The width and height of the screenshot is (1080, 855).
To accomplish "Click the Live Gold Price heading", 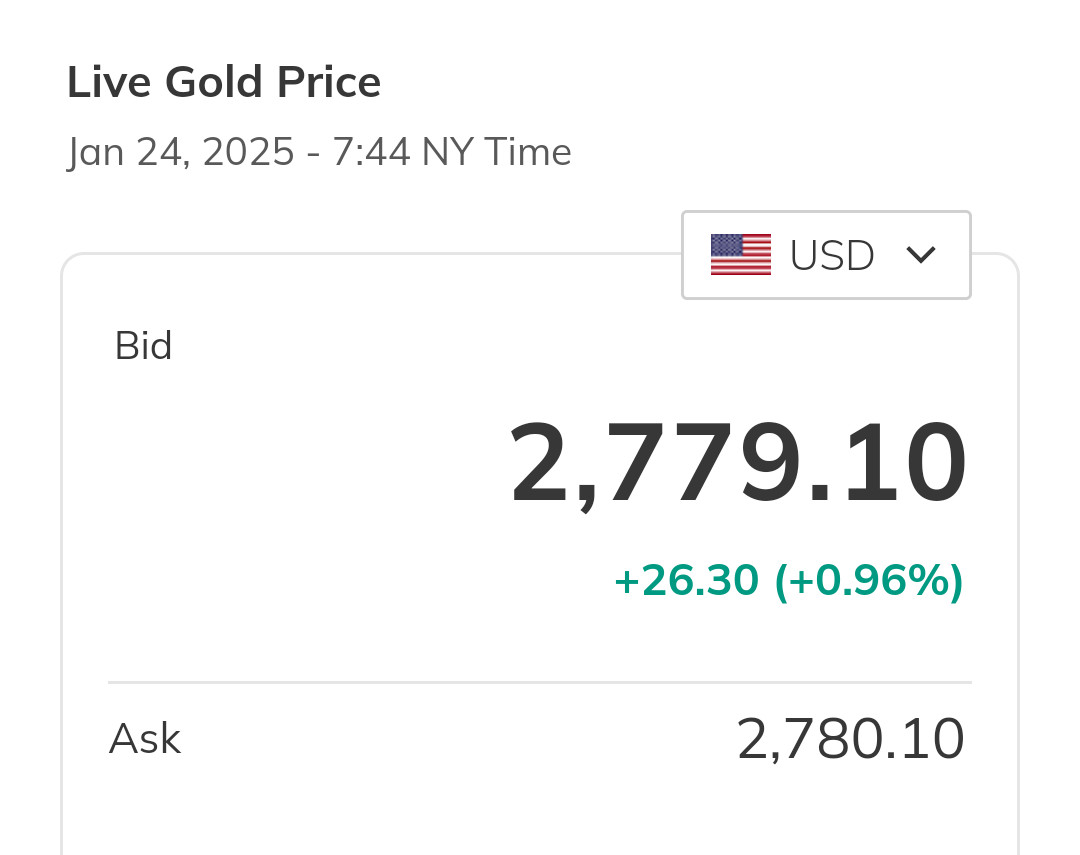I will 224,82.
